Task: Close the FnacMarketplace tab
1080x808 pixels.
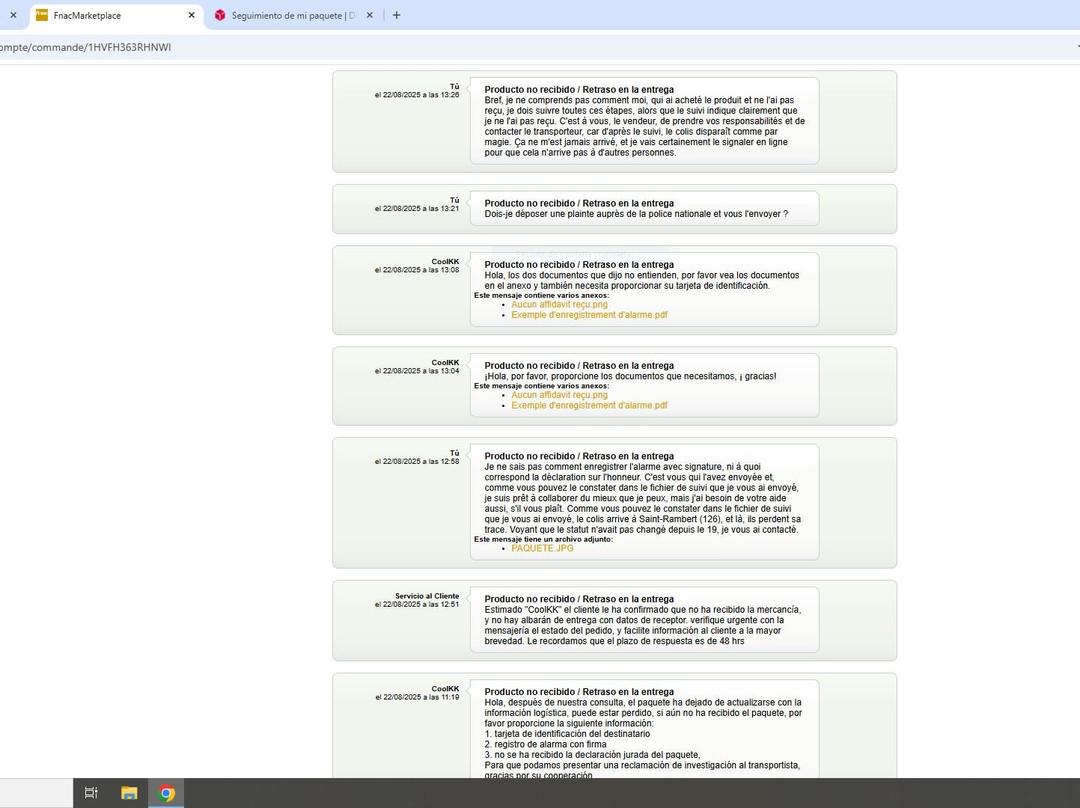Action: [191, 15]
